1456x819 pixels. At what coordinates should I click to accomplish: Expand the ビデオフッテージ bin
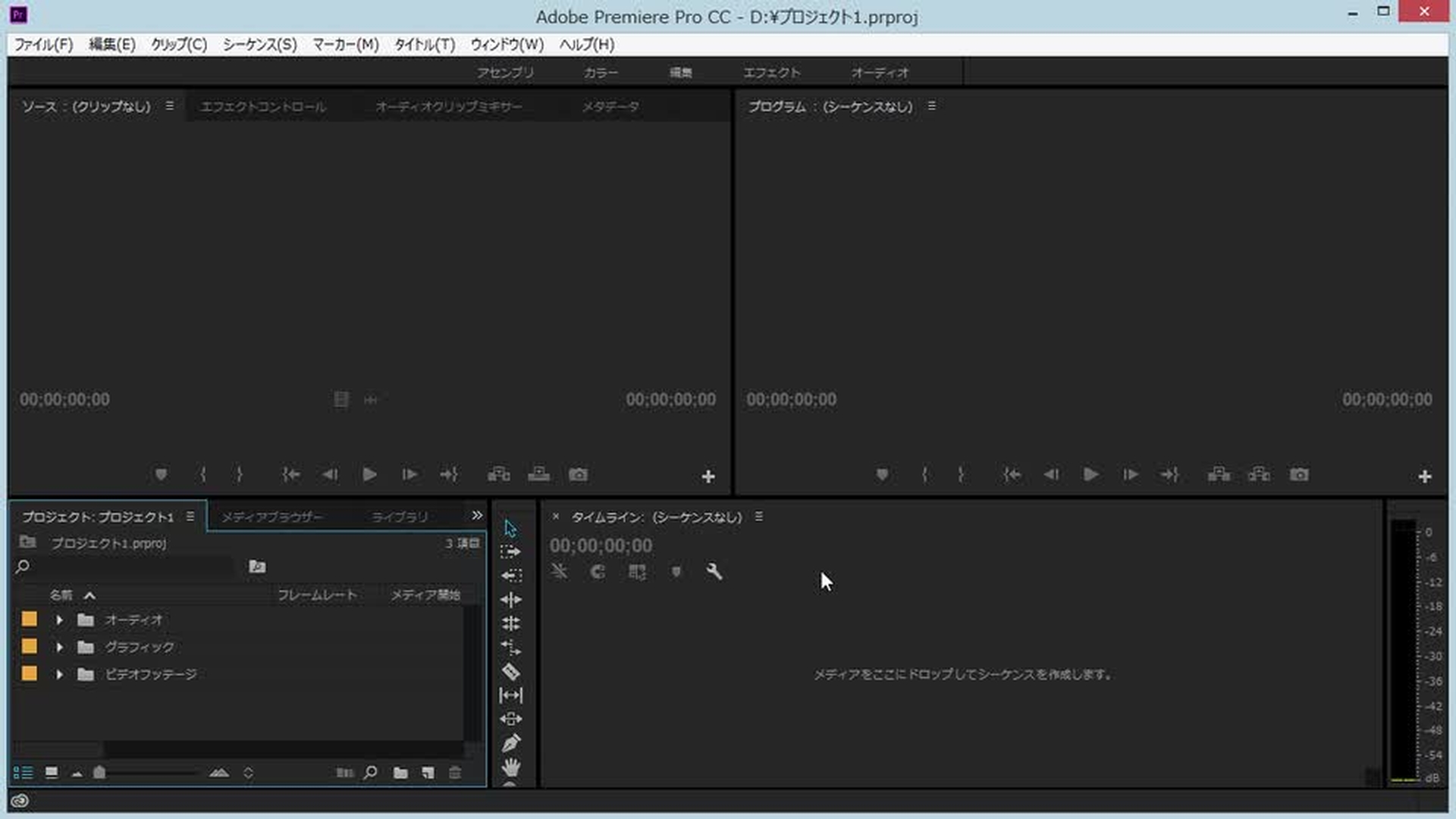click(x=59, y=674)
